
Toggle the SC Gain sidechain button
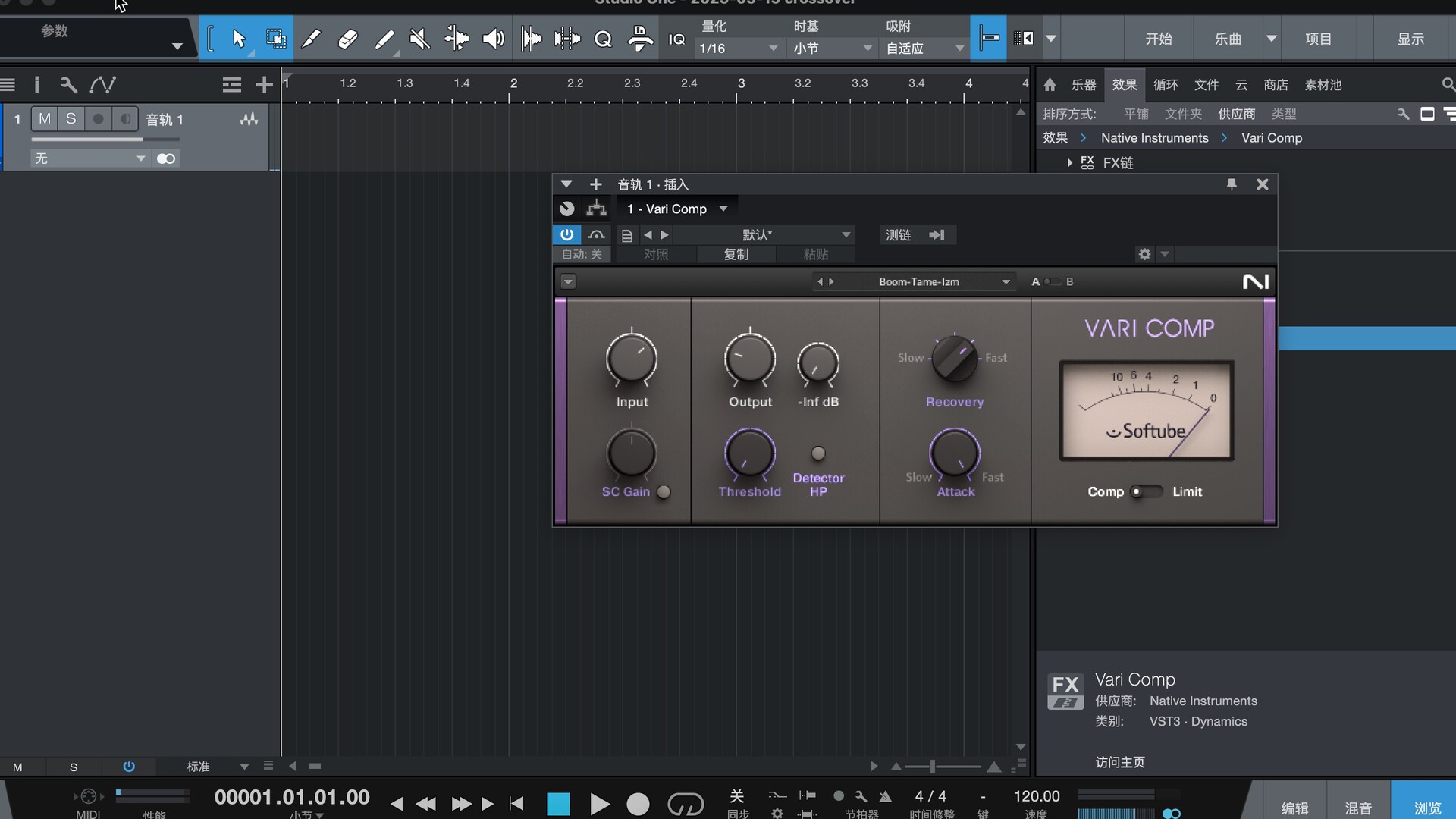click(664, 491)
